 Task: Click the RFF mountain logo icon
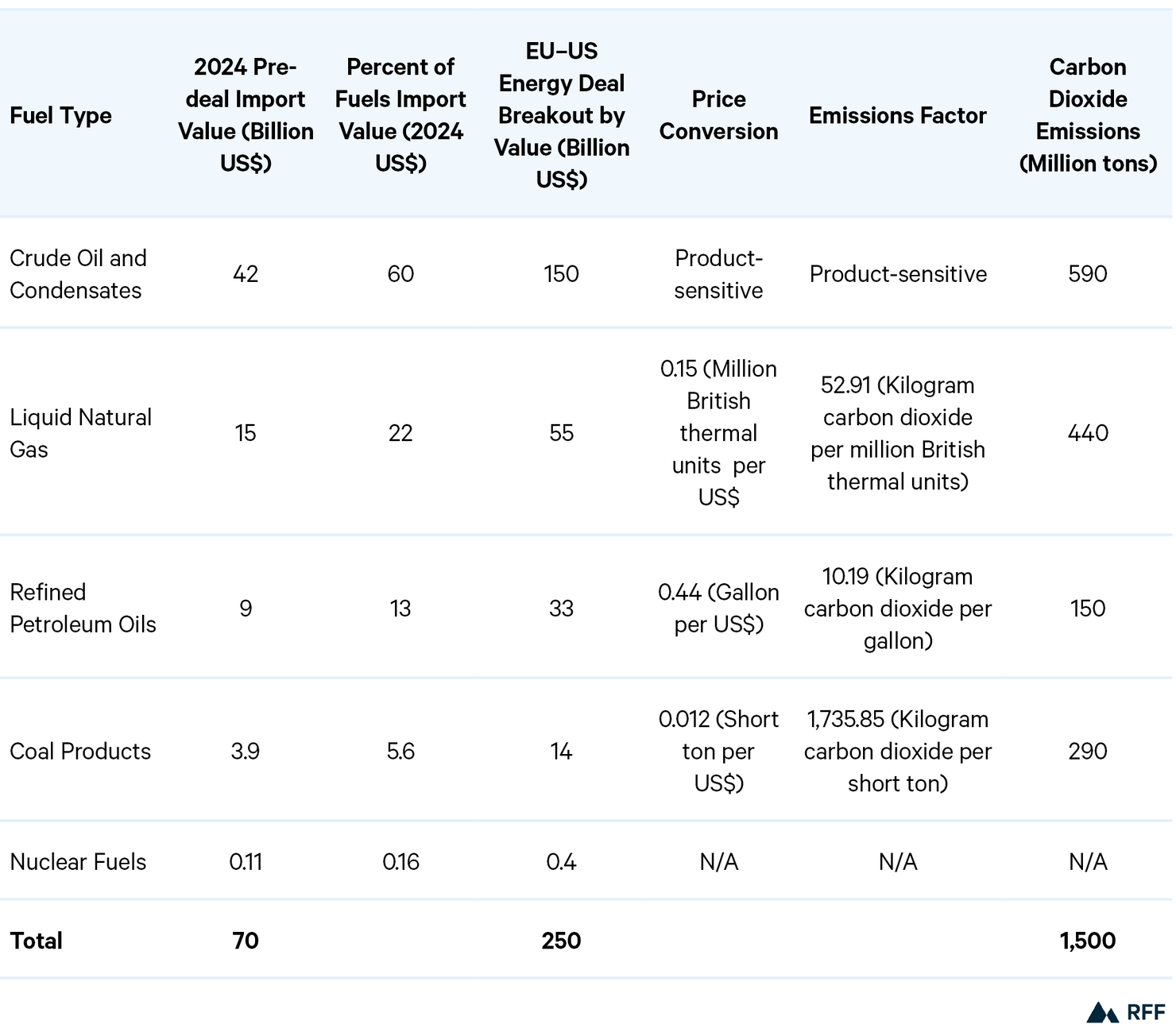tap(1102, 1012)
